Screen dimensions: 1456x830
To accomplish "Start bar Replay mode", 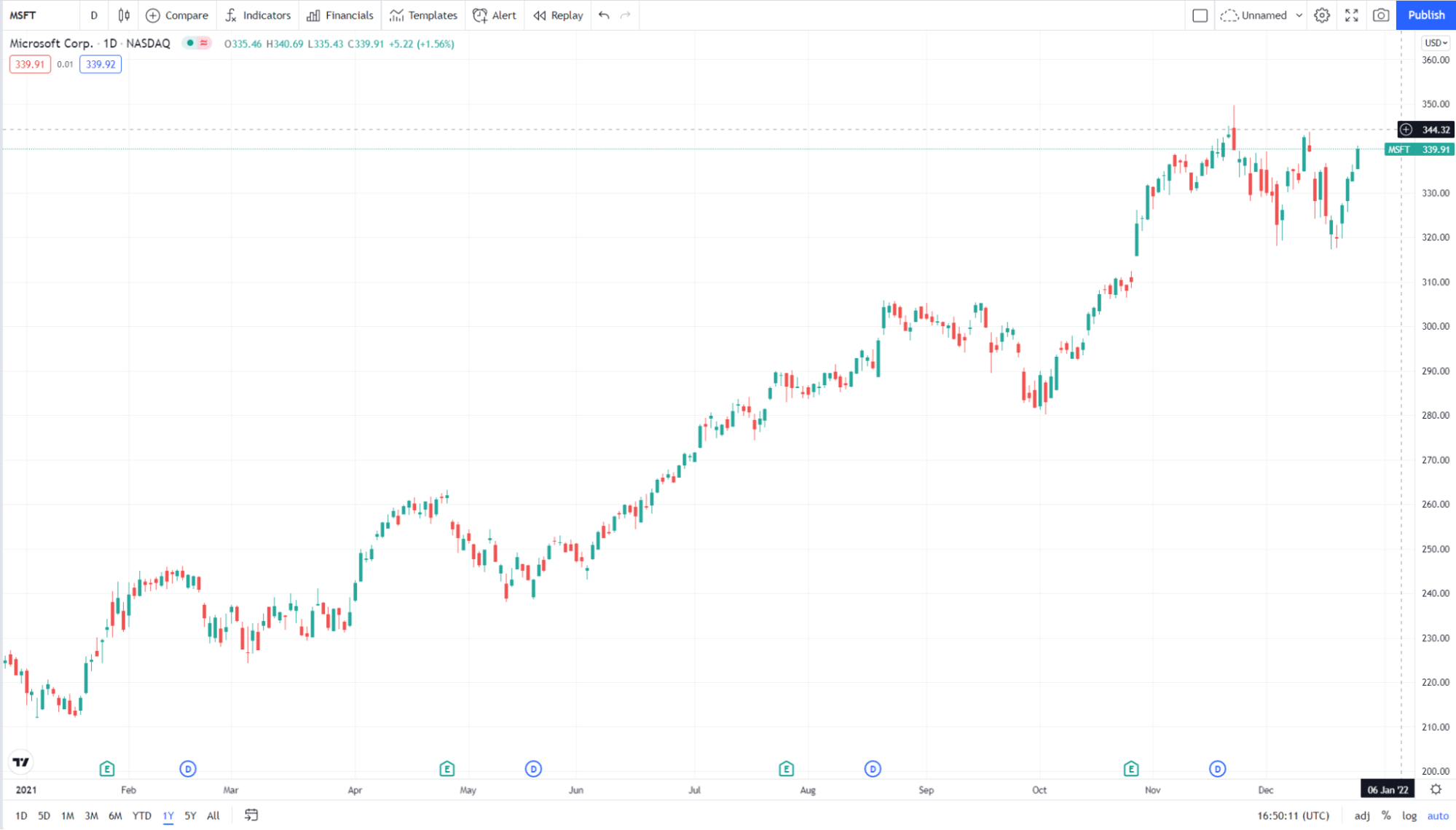I will coord(558,15).
